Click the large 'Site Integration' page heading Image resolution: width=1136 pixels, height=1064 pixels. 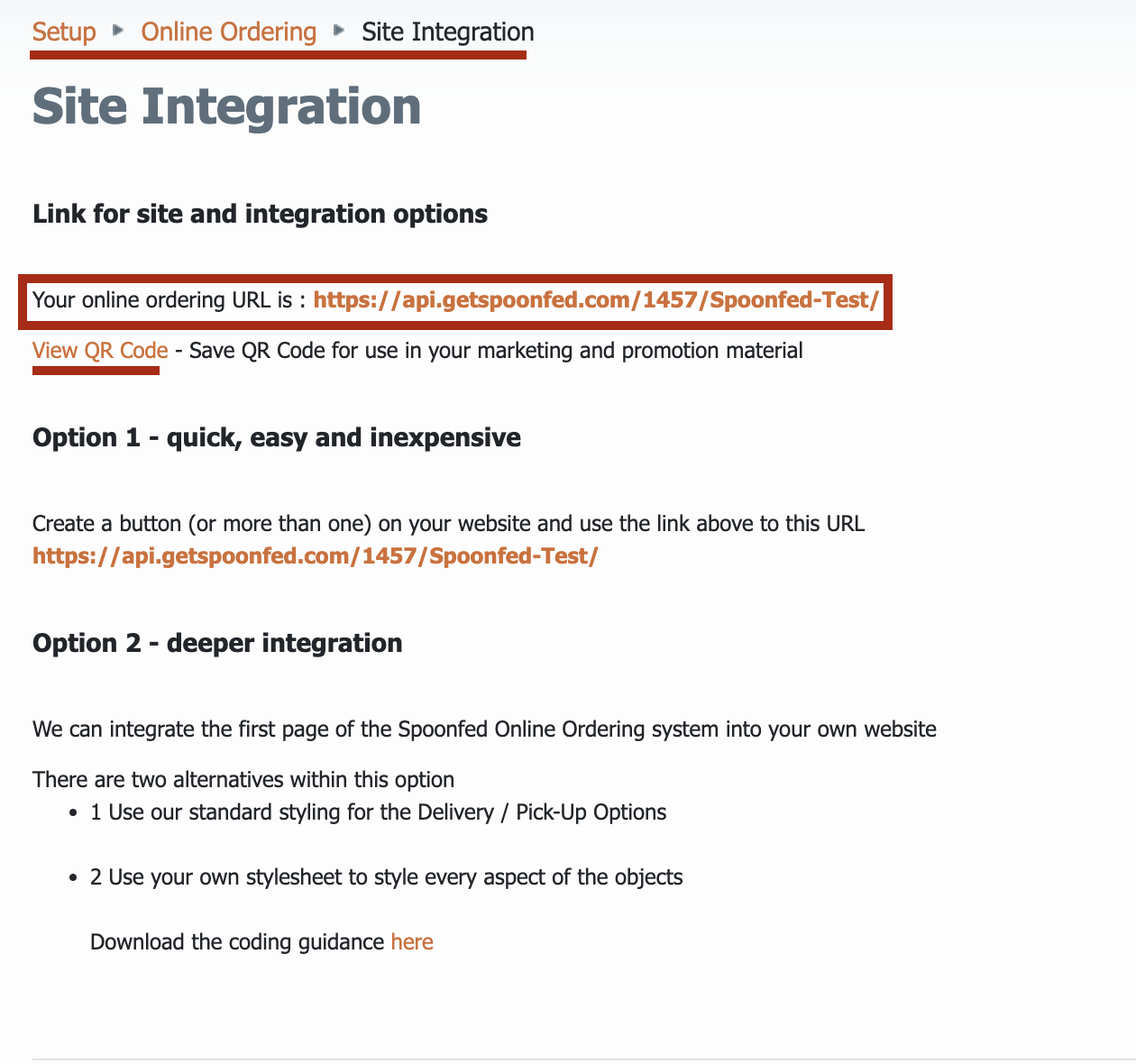[227, 106]
